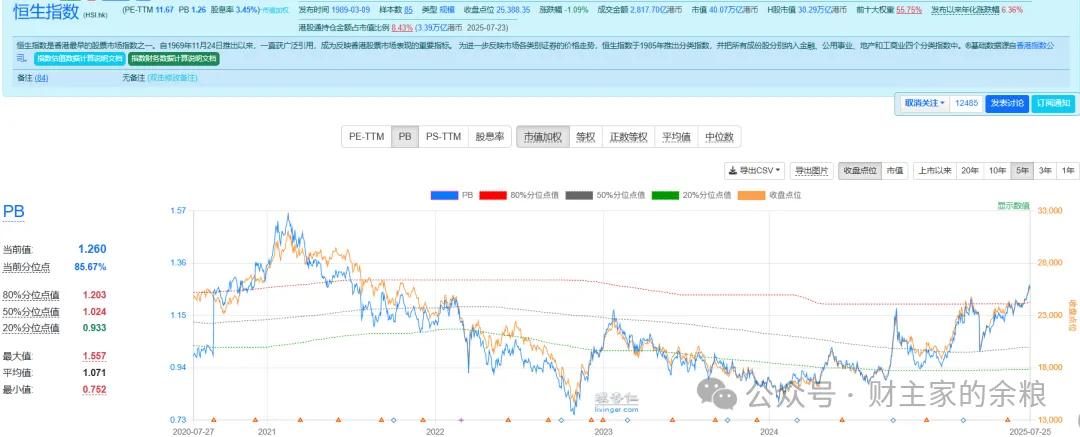The height and width of the screenshot is (437, 1080).
Task: Set the chart range to 10年
Action: point(997,170)
